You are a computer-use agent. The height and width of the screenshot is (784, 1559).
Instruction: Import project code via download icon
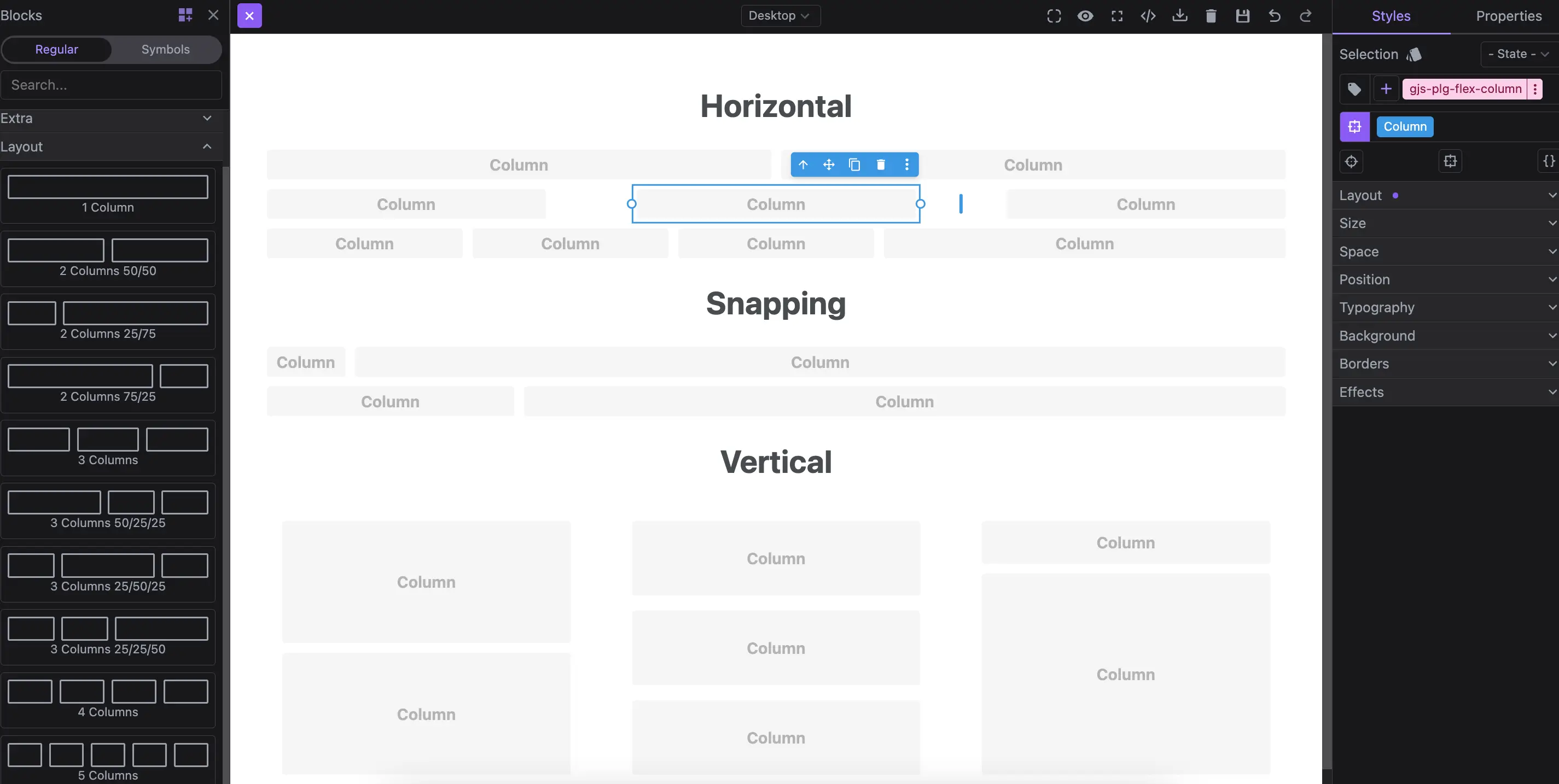pos(1180,16)
